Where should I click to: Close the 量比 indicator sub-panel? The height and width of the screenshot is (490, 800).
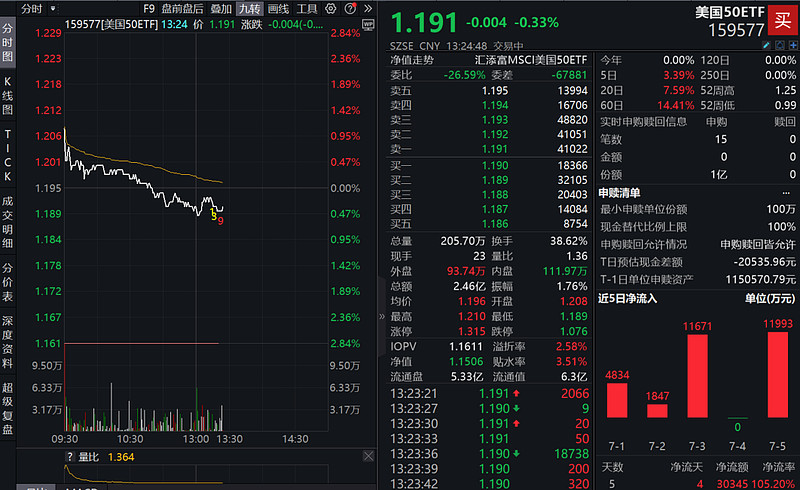pyautogui.click(x=368, y=456)
